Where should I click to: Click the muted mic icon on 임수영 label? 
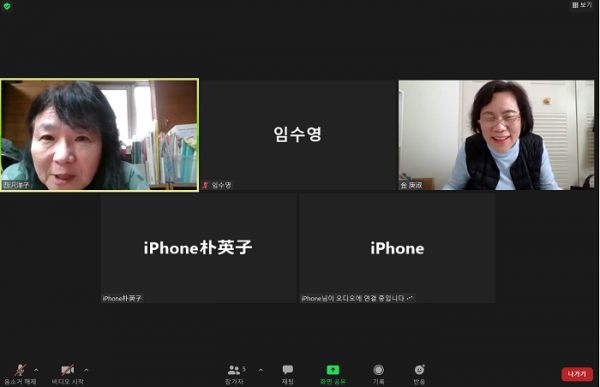(206, 185)
